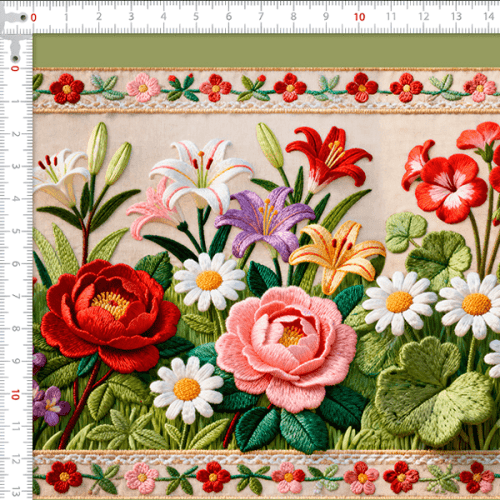
Task: Click the red 0 on the vertical ruler
Action: coord(15,68)
